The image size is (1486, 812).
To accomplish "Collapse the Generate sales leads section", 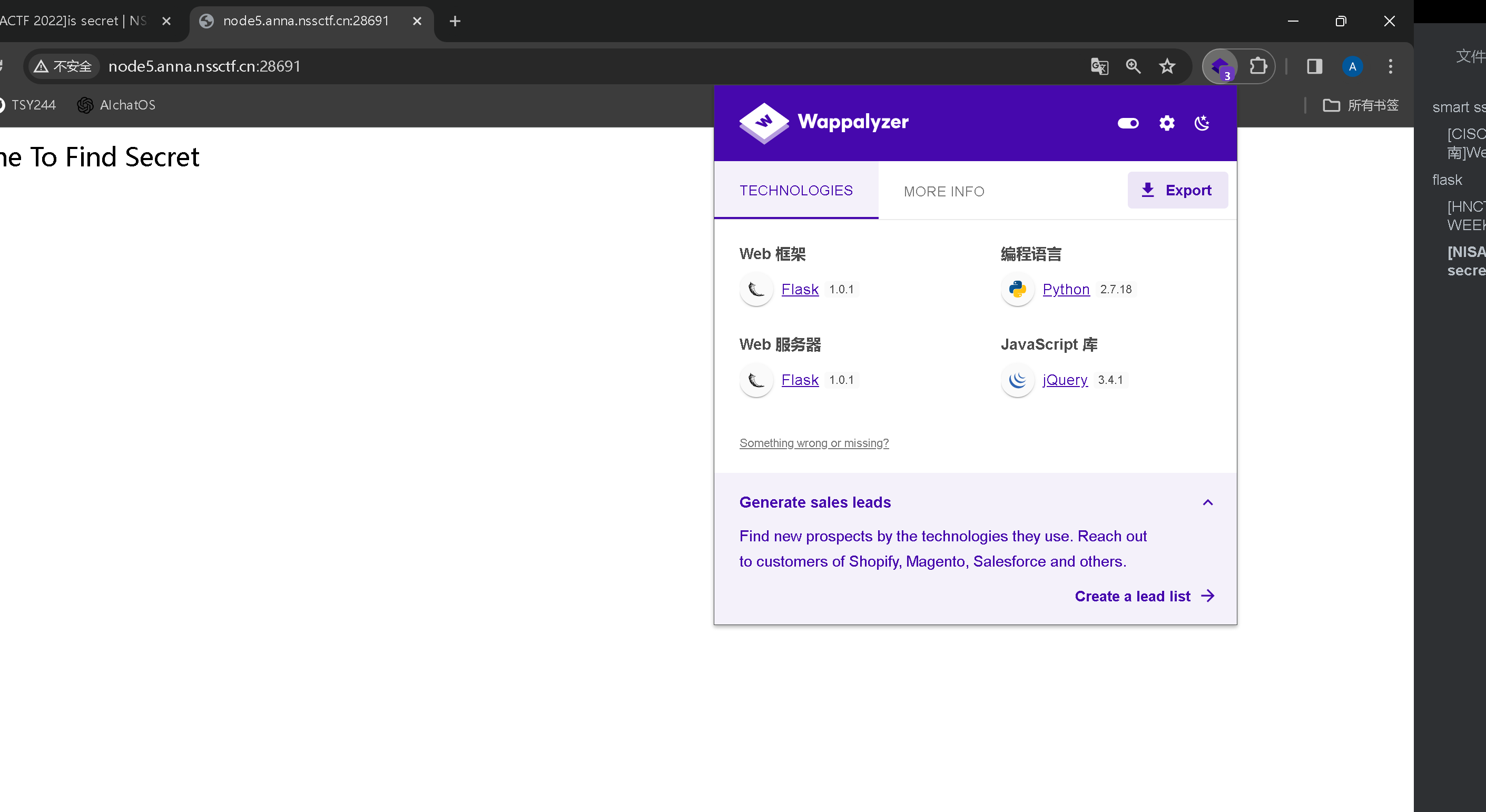I will [1208, 502].
